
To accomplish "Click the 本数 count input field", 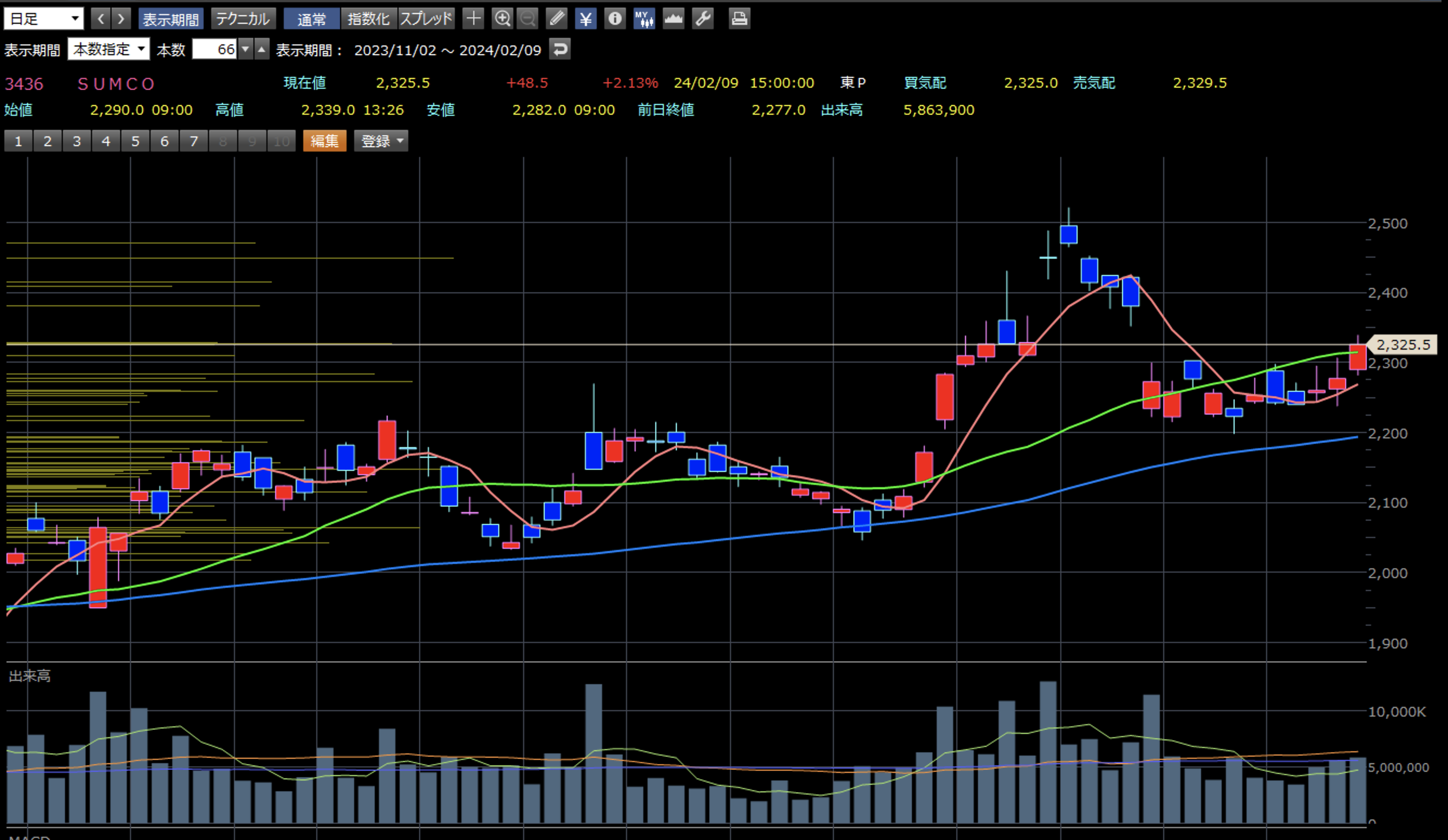I will (x=214, y=49).
